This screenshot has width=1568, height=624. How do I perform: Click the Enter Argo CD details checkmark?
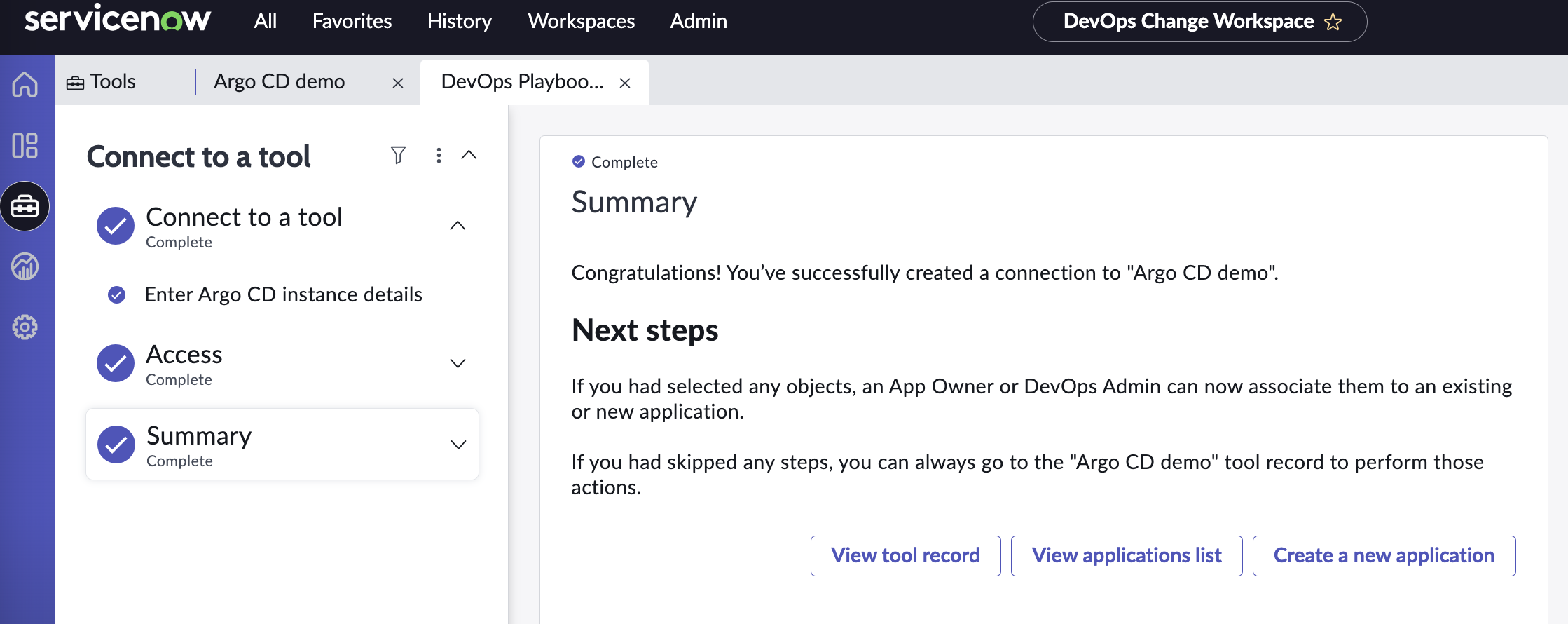(117, 294)
